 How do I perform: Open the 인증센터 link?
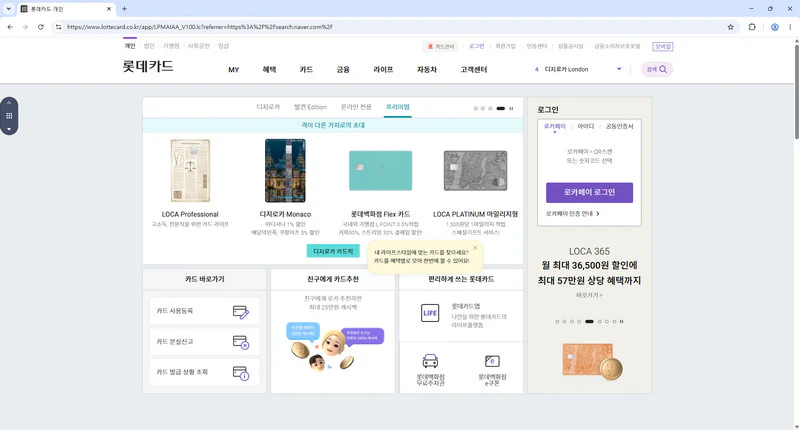point(536,46)
